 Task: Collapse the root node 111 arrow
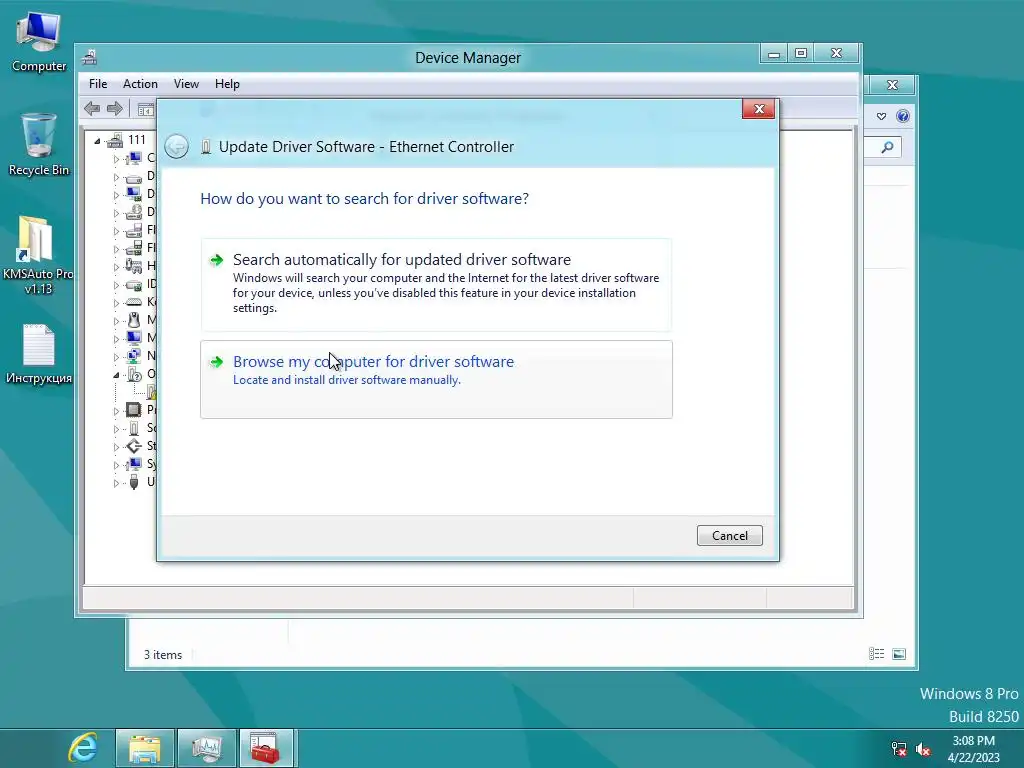pyautogui.click(x=97, y=141)
